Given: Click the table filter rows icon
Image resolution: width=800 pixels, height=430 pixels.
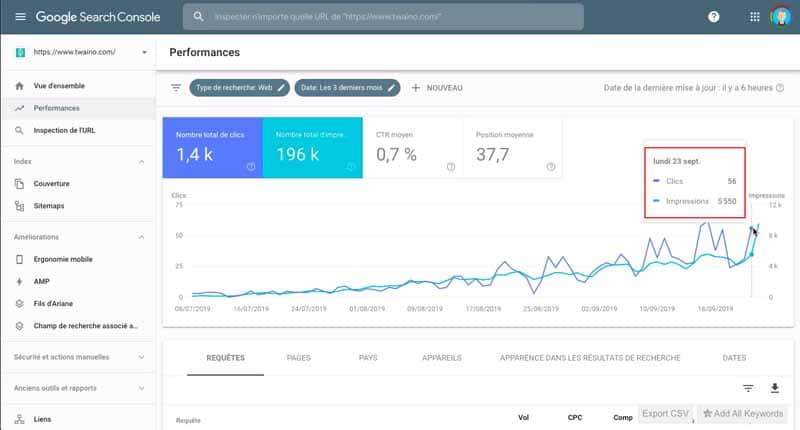Looking at the screenshot, I should (748, 389).
